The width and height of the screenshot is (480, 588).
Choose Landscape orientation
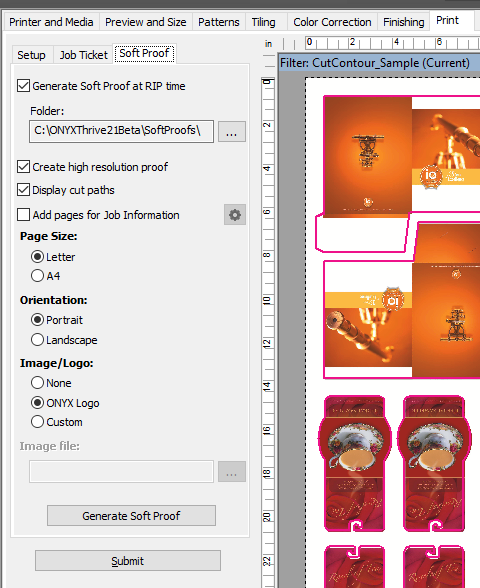[x=37, y=340]
